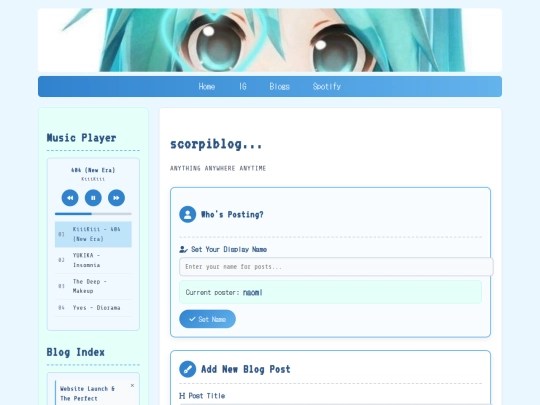Viewport: 540px width, 405px height.
Task: Click the heading icon beside Post Title
Action: pyautogui.click(x=182, y=396)
